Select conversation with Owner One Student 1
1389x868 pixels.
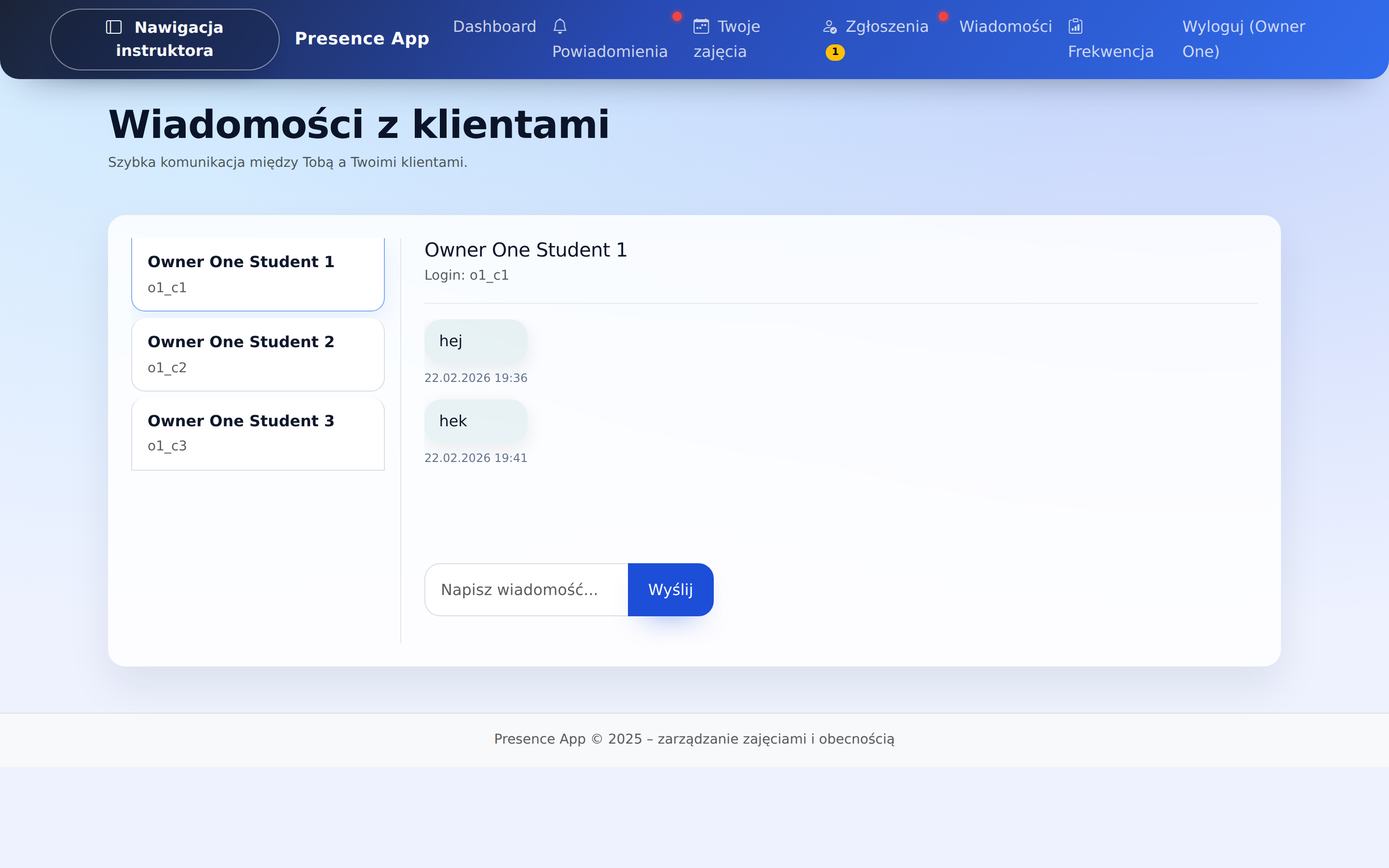click(258, 274)
